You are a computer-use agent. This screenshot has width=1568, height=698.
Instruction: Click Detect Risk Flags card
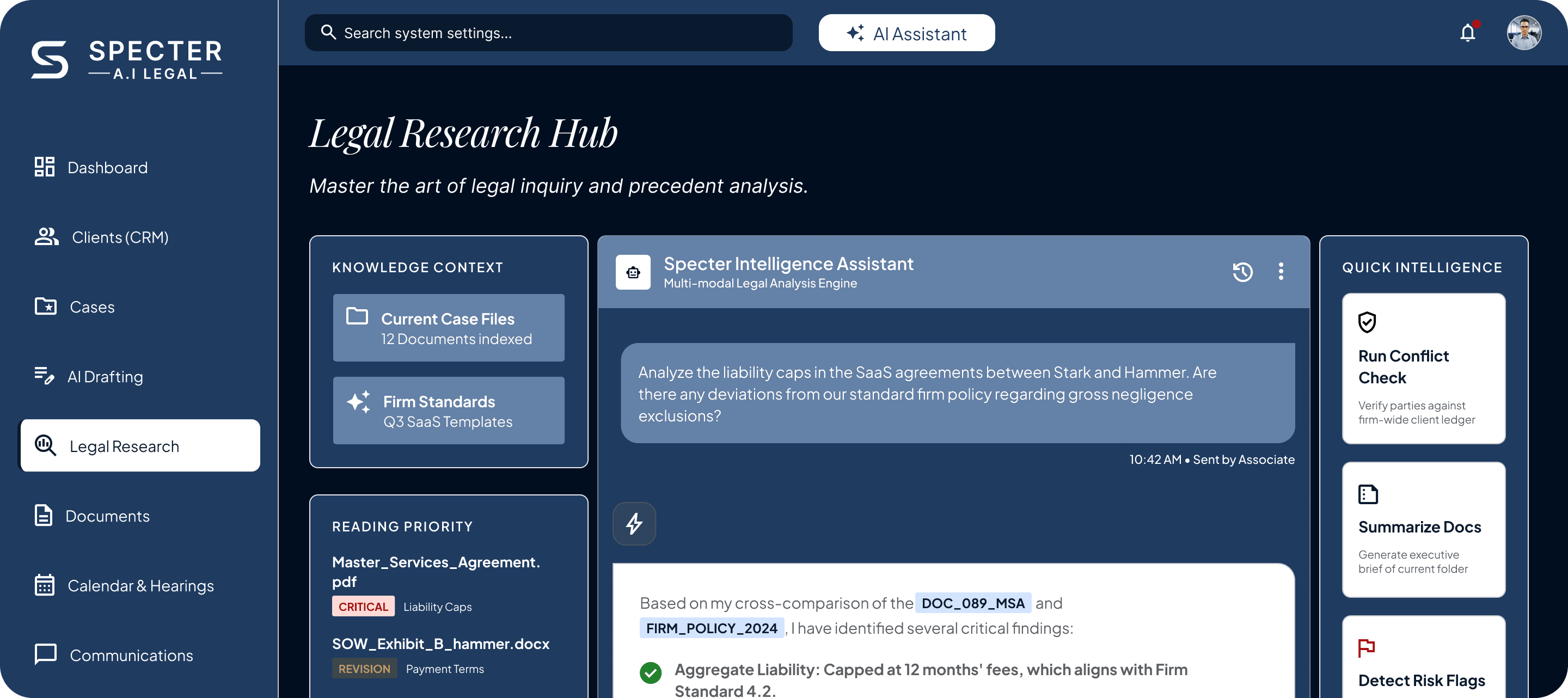pyautogui.click(x=1424, y=657)
